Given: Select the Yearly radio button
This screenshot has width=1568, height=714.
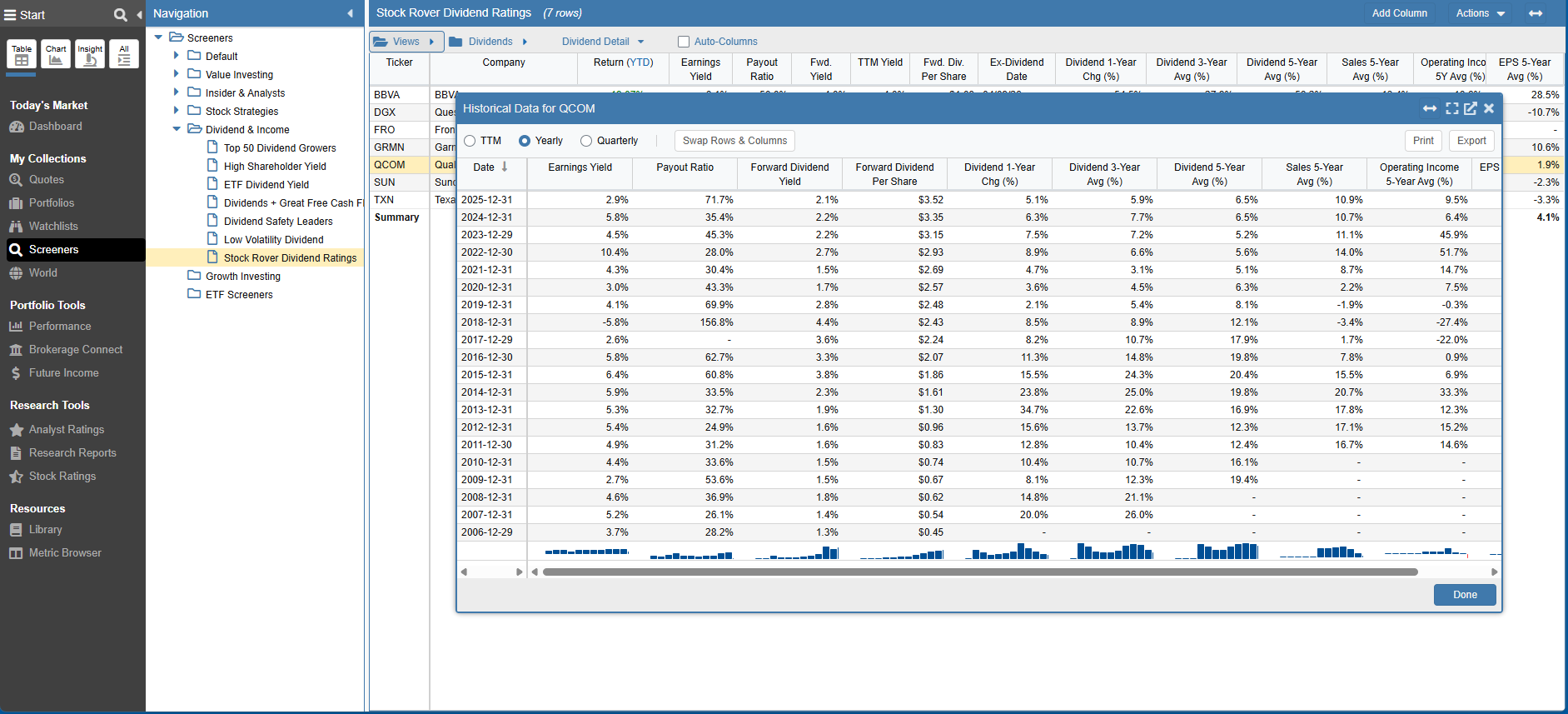Looking at the screenshot, I should (525, 141).
